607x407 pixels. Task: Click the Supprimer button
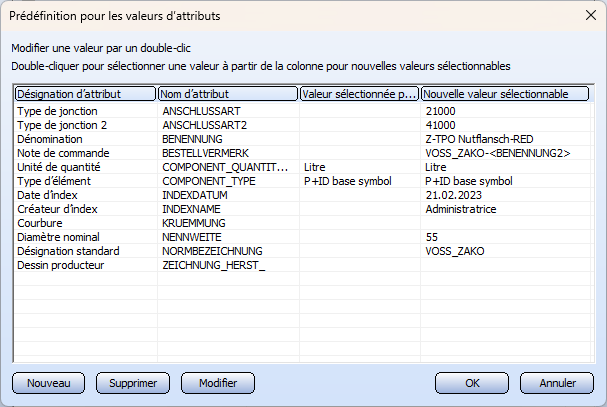[133, 383]
